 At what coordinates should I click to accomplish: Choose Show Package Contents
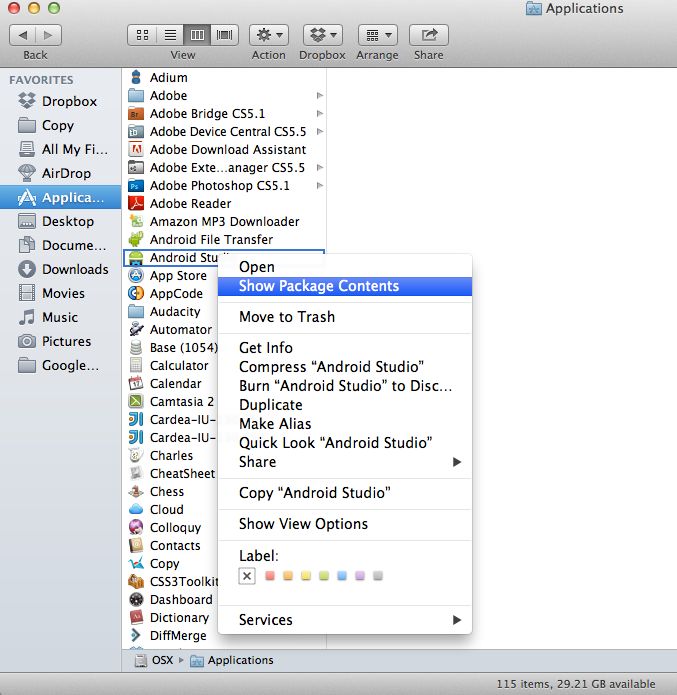[x=345, y=286]
